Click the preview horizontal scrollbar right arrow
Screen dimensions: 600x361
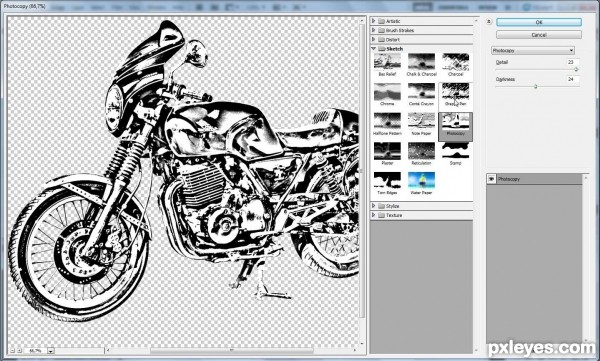coord(355,350)
